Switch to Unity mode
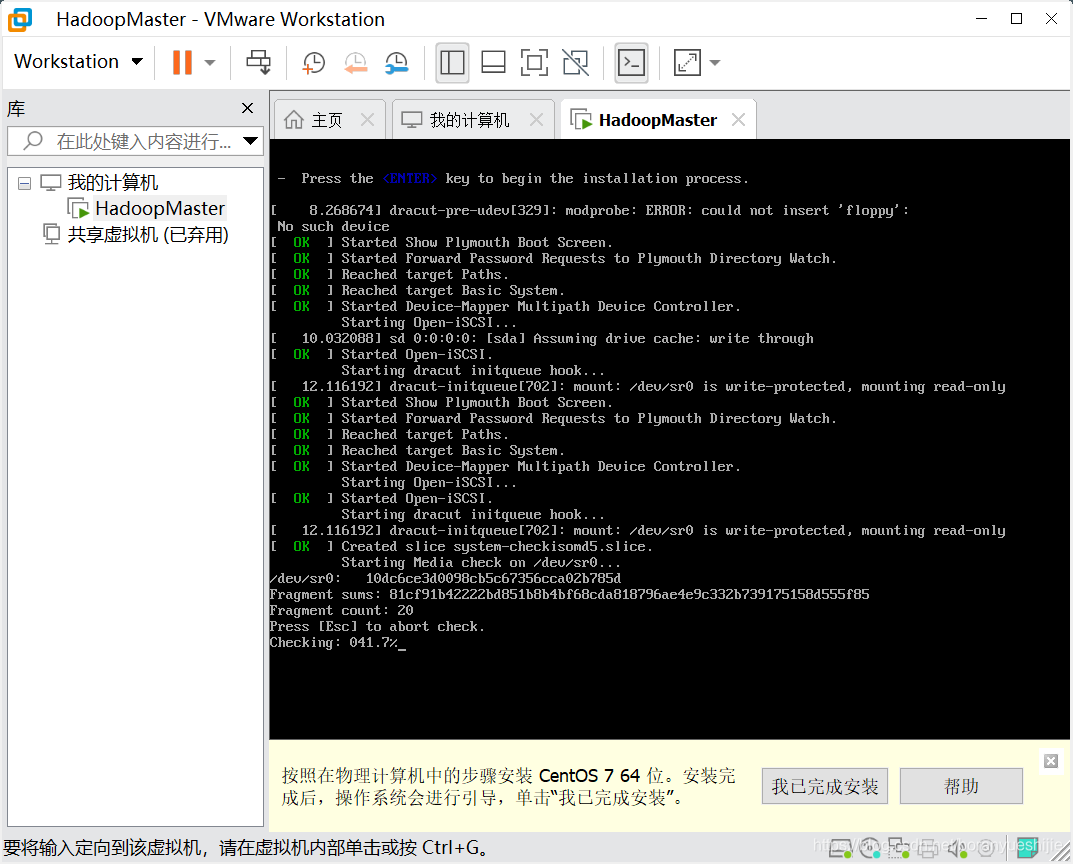 click(576, 62)
